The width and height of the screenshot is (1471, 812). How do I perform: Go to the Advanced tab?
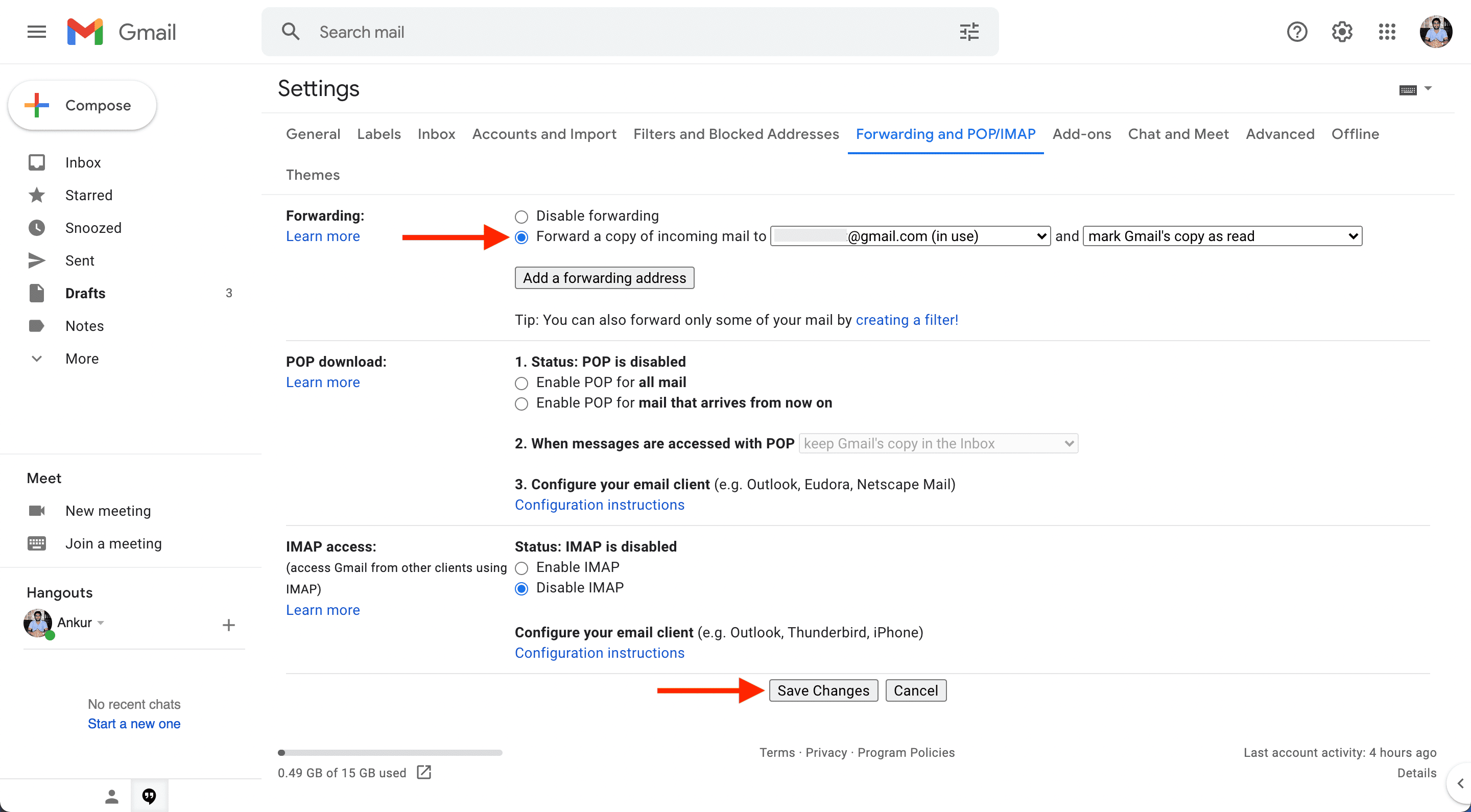click(1279, 134)
